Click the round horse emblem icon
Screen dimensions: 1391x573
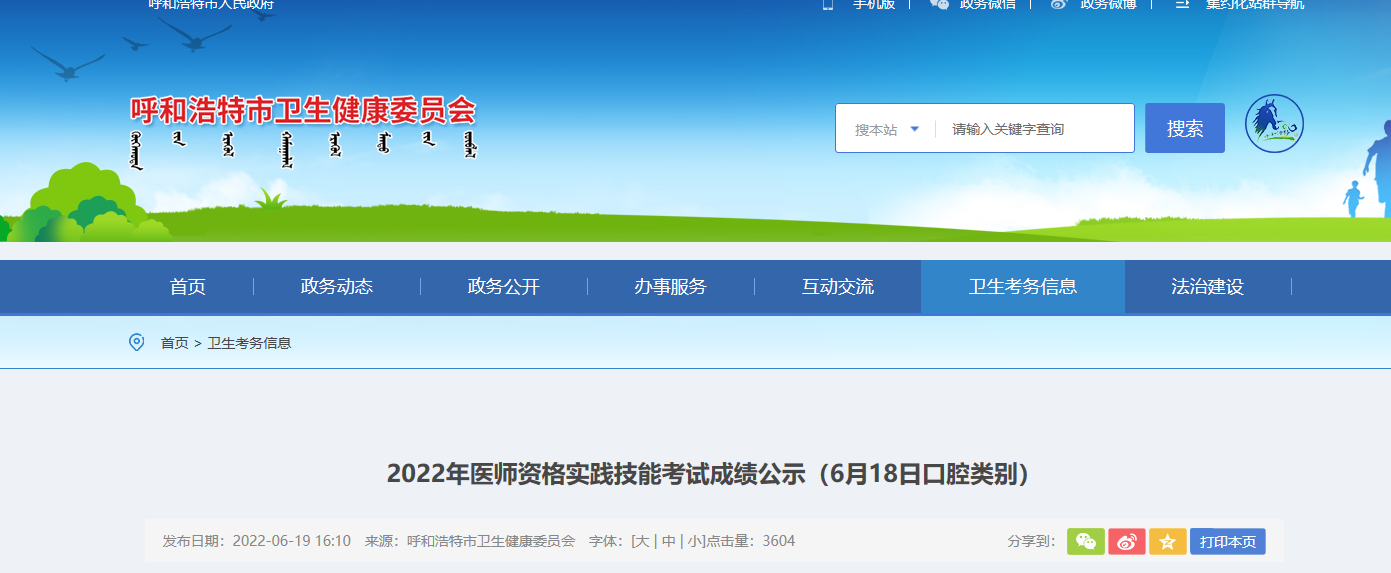point(1274,124)
